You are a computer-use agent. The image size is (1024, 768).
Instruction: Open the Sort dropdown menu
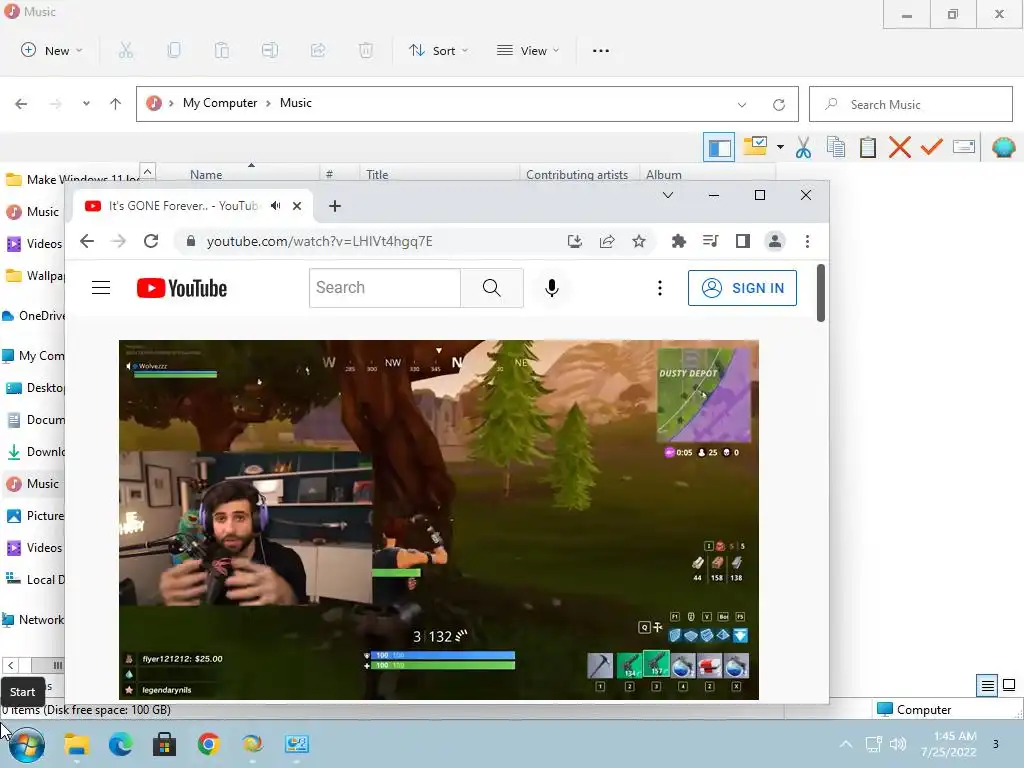coord(438,50)
